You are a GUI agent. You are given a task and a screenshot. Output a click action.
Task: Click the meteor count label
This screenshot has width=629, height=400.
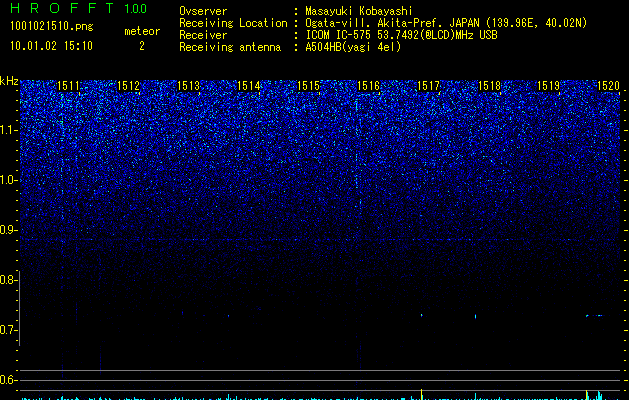click(142, 31)
